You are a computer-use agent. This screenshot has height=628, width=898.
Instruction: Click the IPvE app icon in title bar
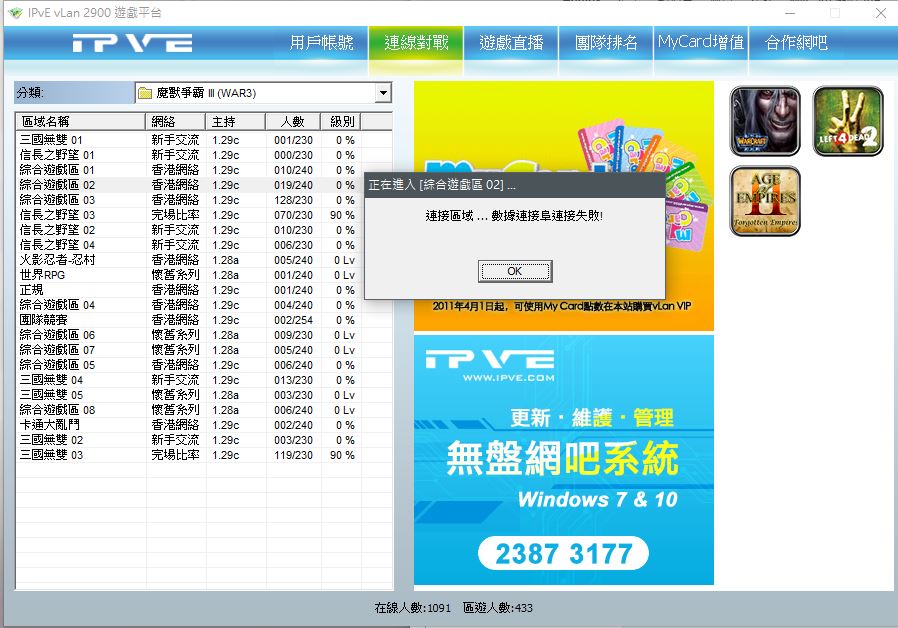(15, 12)
